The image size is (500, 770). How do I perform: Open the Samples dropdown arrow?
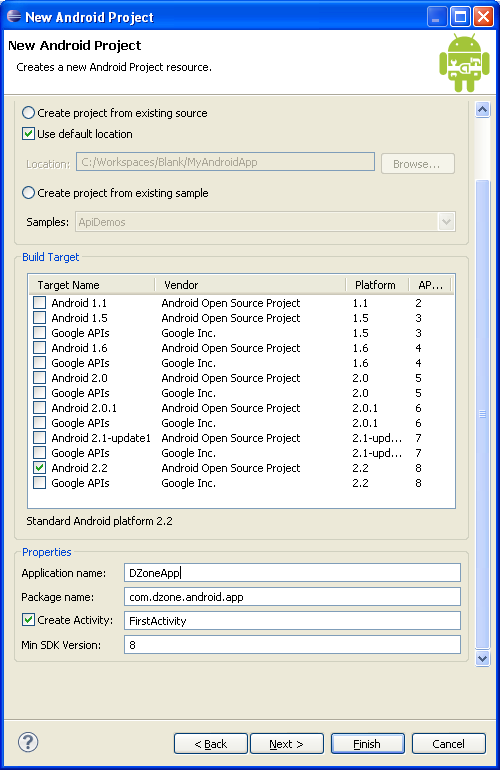[446, 221]
